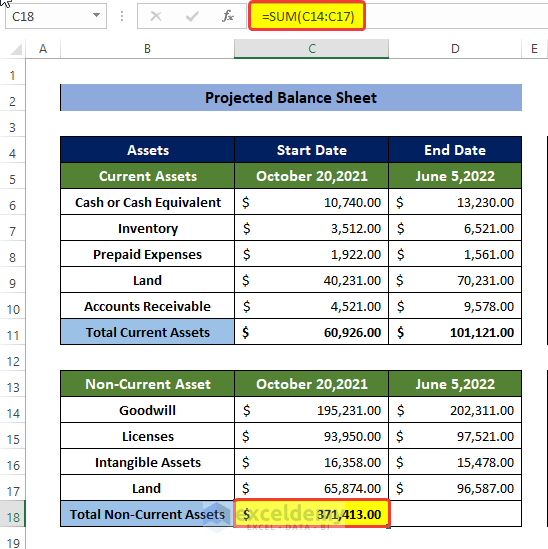
Task: Click the 96,587.00 cell
Action: pos(455,488)
